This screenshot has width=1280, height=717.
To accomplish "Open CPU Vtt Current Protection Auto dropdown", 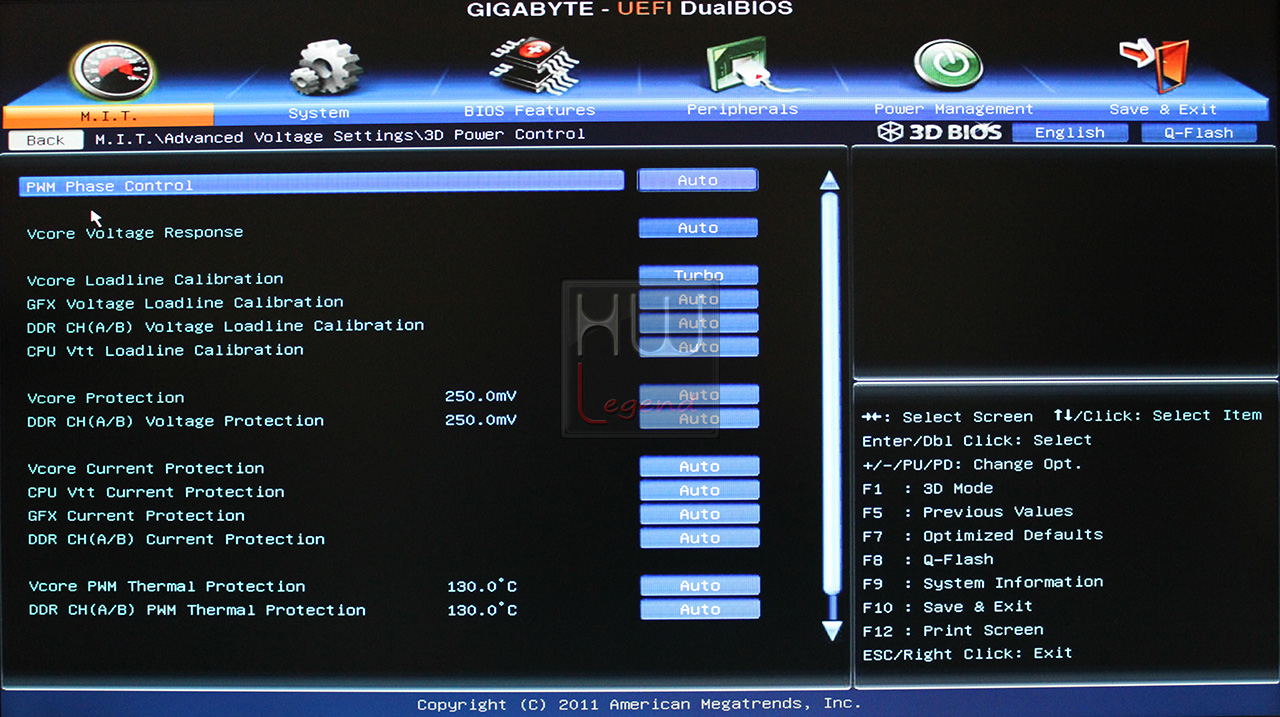I will click(699, 490).
